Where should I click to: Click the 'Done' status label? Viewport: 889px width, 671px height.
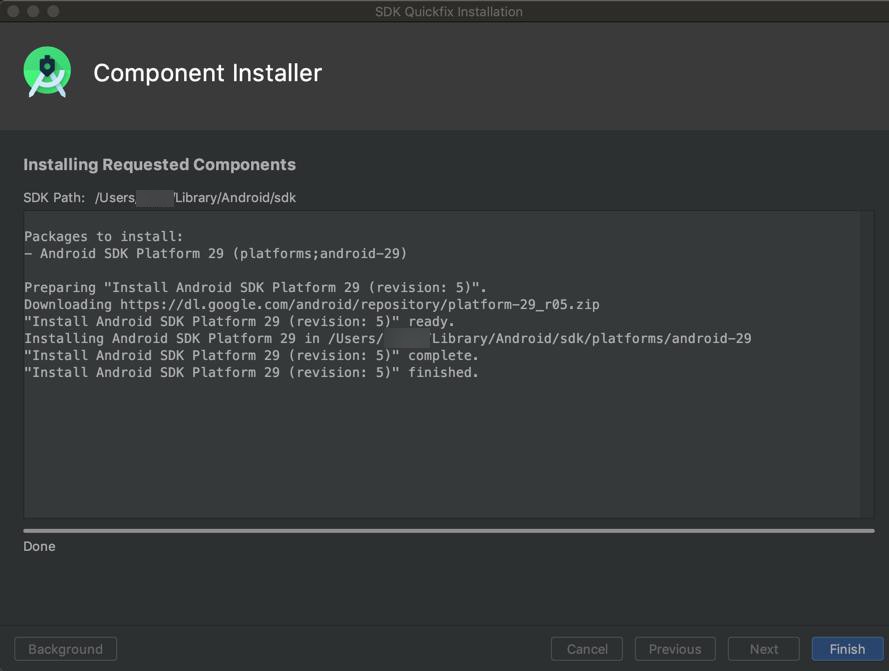tap(39, 546)
